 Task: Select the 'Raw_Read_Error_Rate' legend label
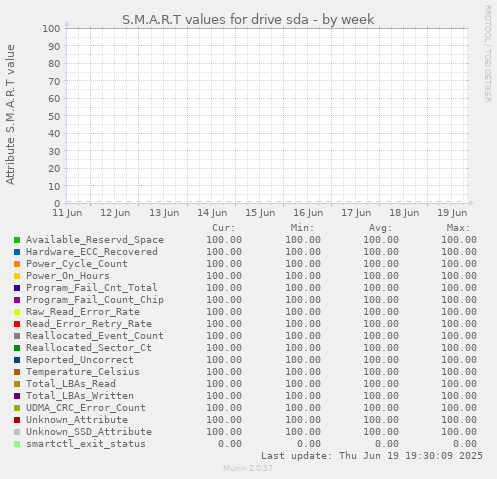coord(83,312)
